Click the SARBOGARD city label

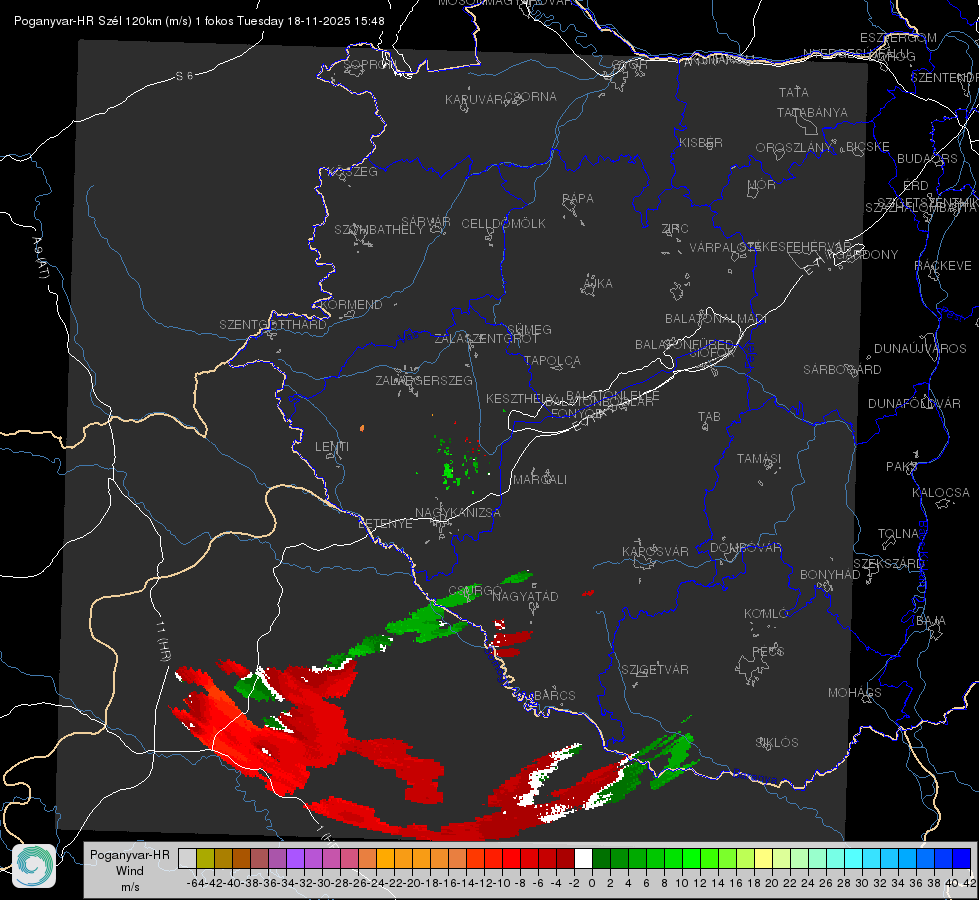tap(842, 370)
